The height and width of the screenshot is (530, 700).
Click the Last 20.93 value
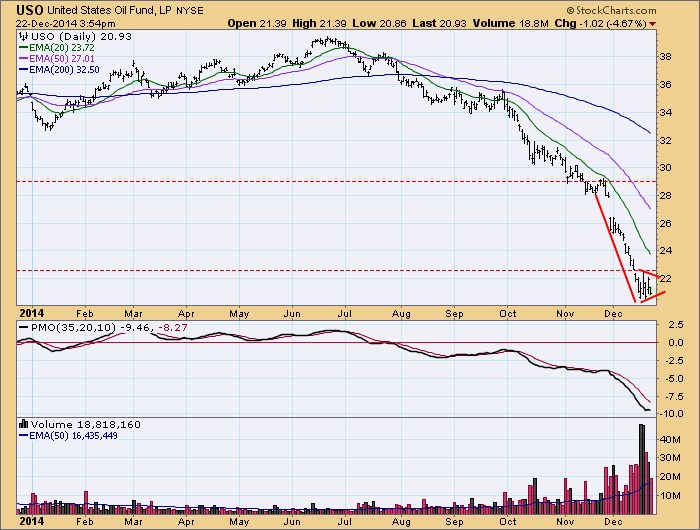click(x=439, y=23)
